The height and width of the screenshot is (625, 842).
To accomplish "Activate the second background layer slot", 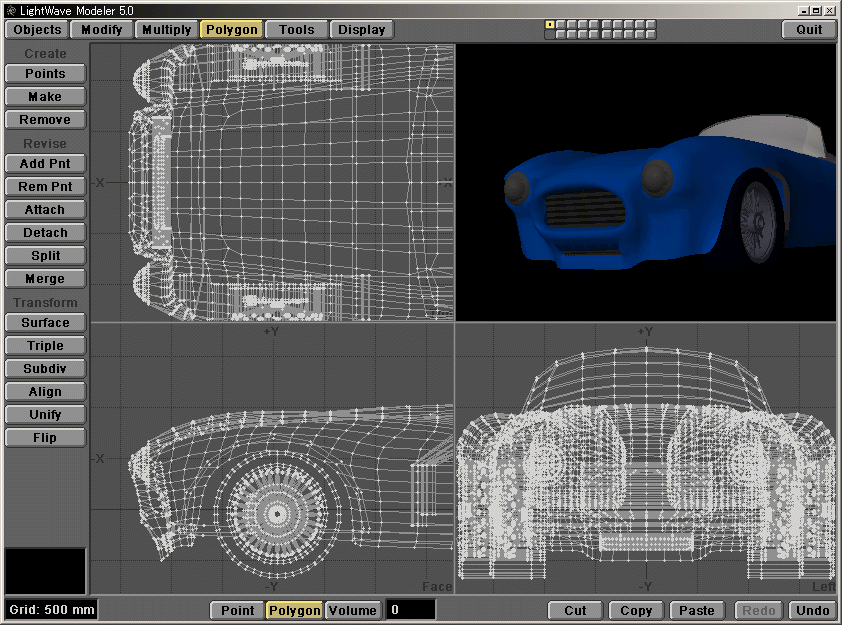I will coord(560,34).
